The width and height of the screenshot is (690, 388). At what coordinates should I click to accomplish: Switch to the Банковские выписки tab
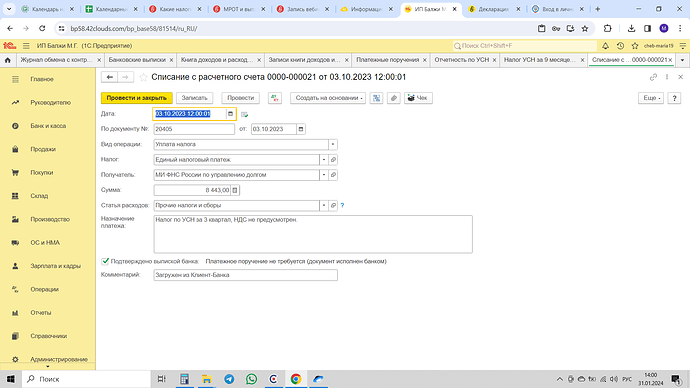(x=137, y=60)
